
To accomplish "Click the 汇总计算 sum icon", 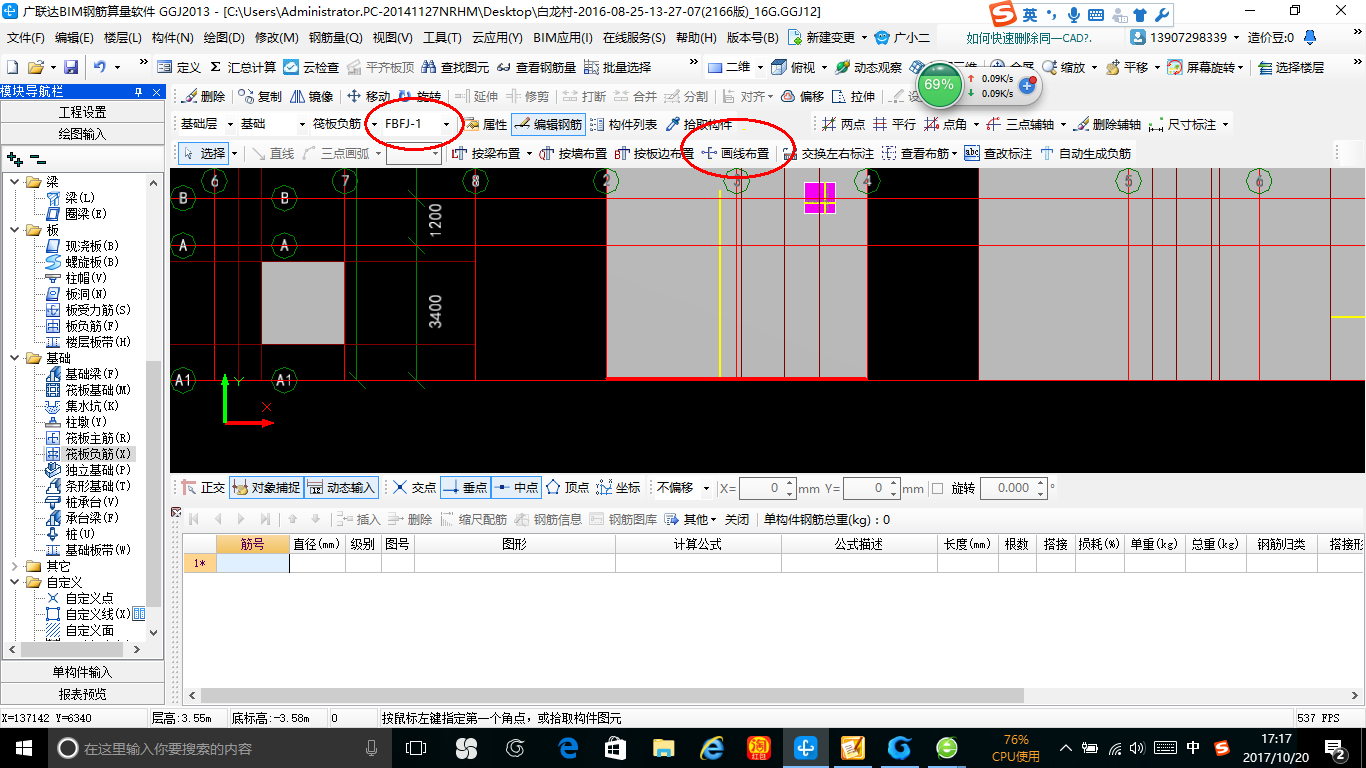I will tap(243, 67).
